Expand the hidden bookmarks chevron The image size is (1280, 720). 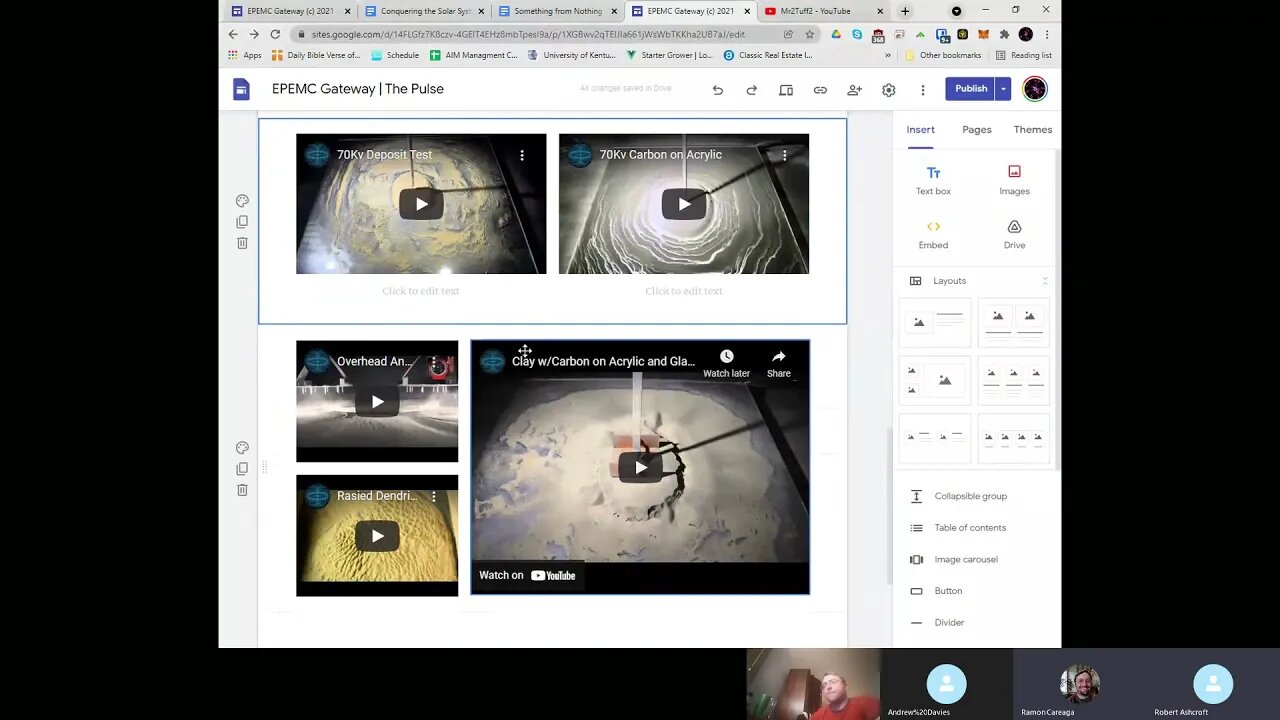click(x=887, y=55)
